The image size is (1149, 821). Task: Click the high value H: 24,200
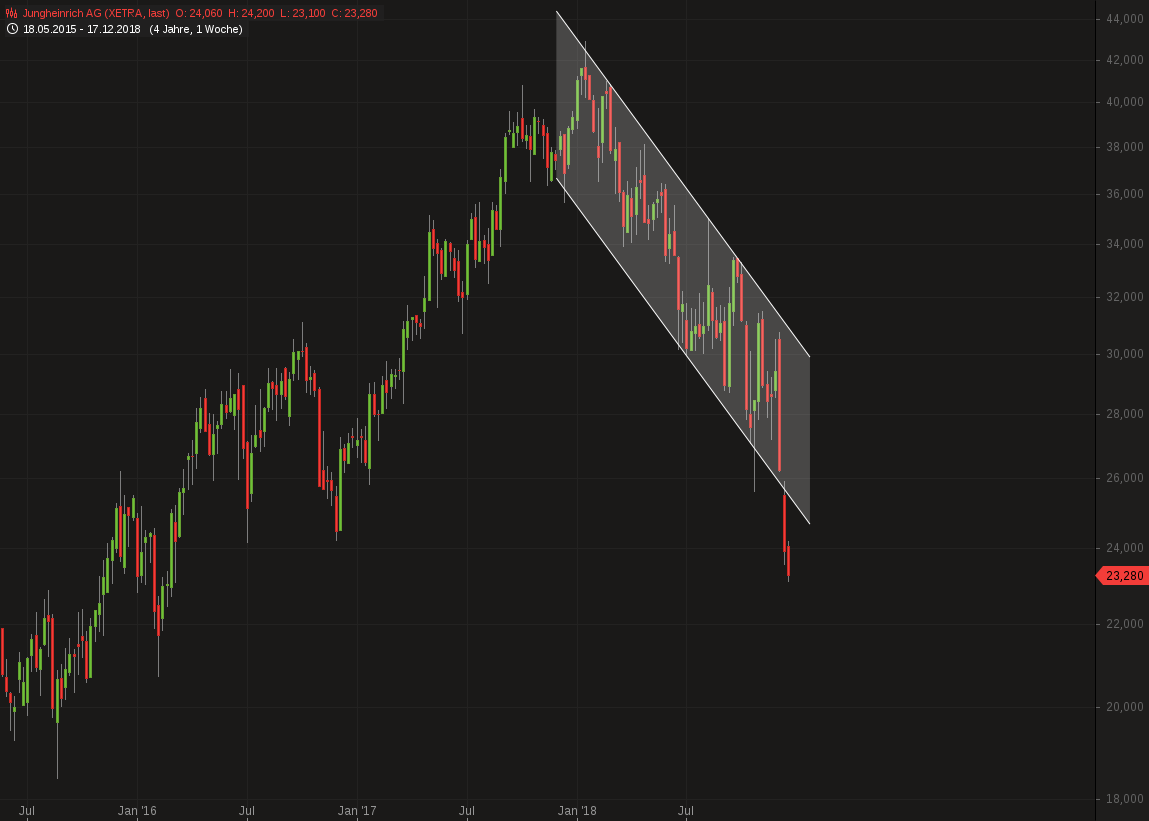click(x=251, y=13)
